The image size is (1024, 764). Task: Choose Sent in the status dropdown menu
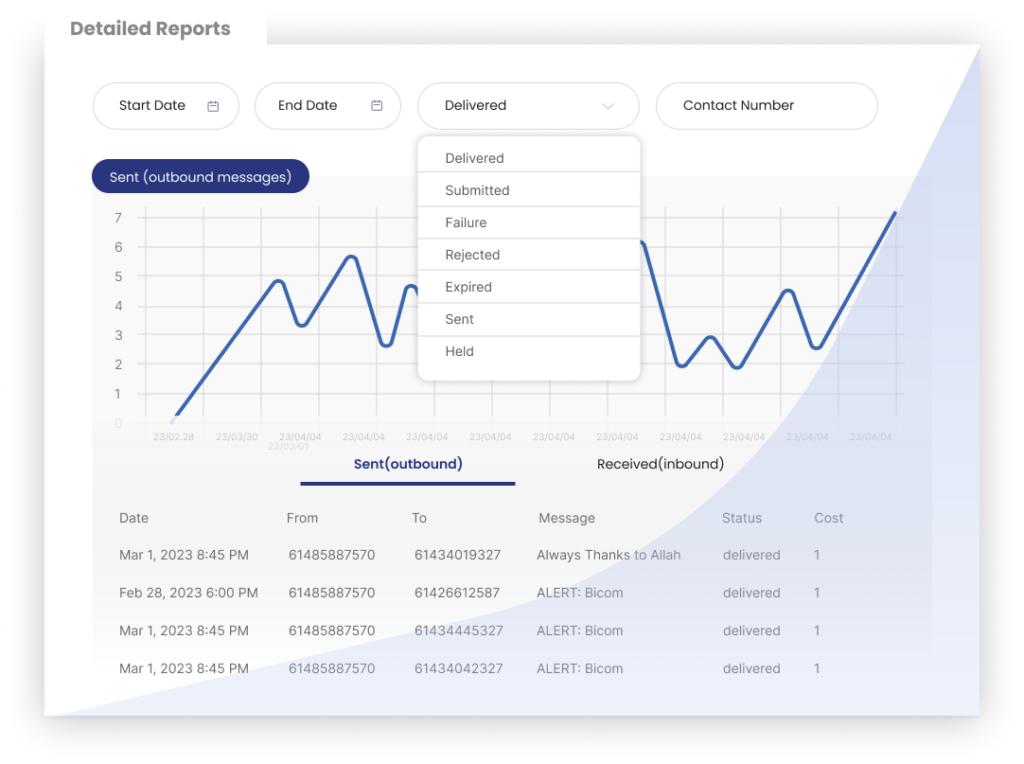[x=459, y=319]
